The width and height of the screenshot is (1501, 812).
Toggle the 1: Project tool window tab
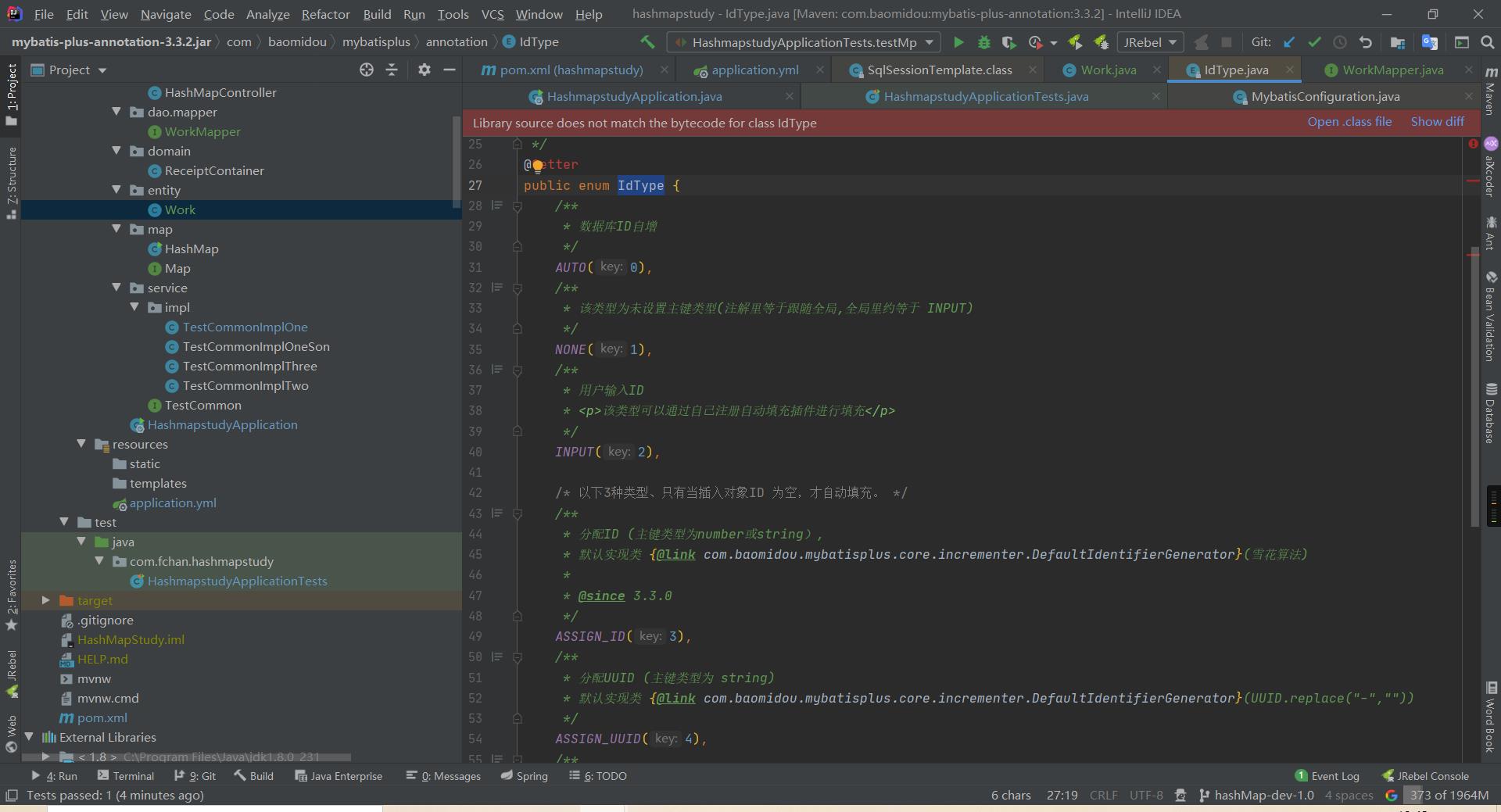pyautogui.click(x=11, y=95)
